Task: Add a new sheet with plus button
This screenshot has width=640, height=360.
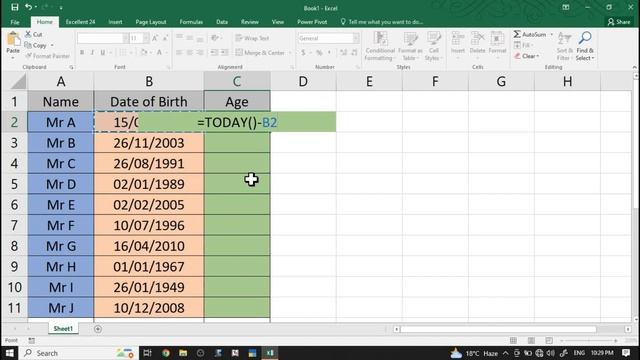Action: click(x=98, y=329)
